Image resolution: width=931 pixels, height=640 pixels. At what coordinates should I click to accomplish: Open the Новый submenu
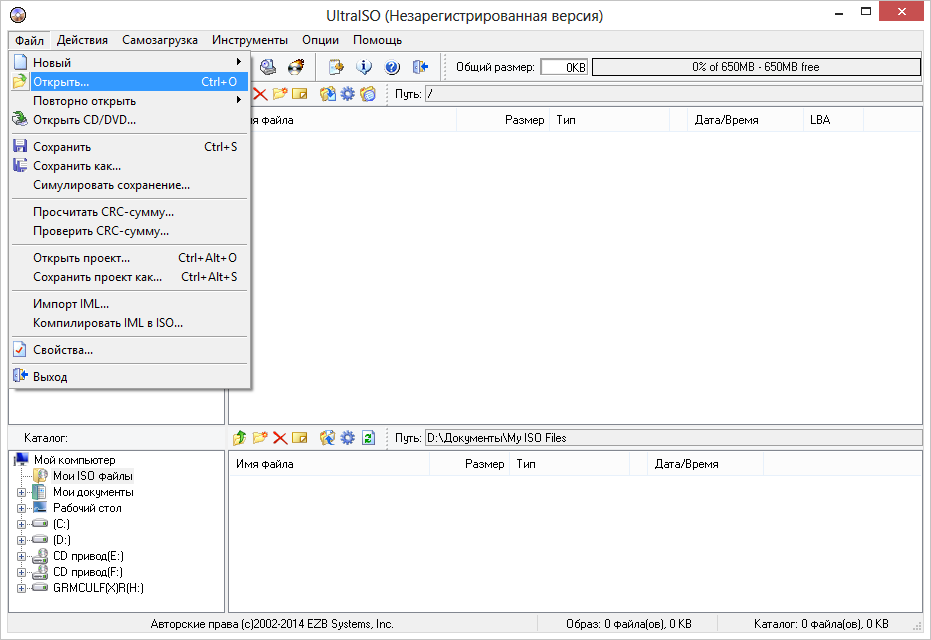click(129, 62)
